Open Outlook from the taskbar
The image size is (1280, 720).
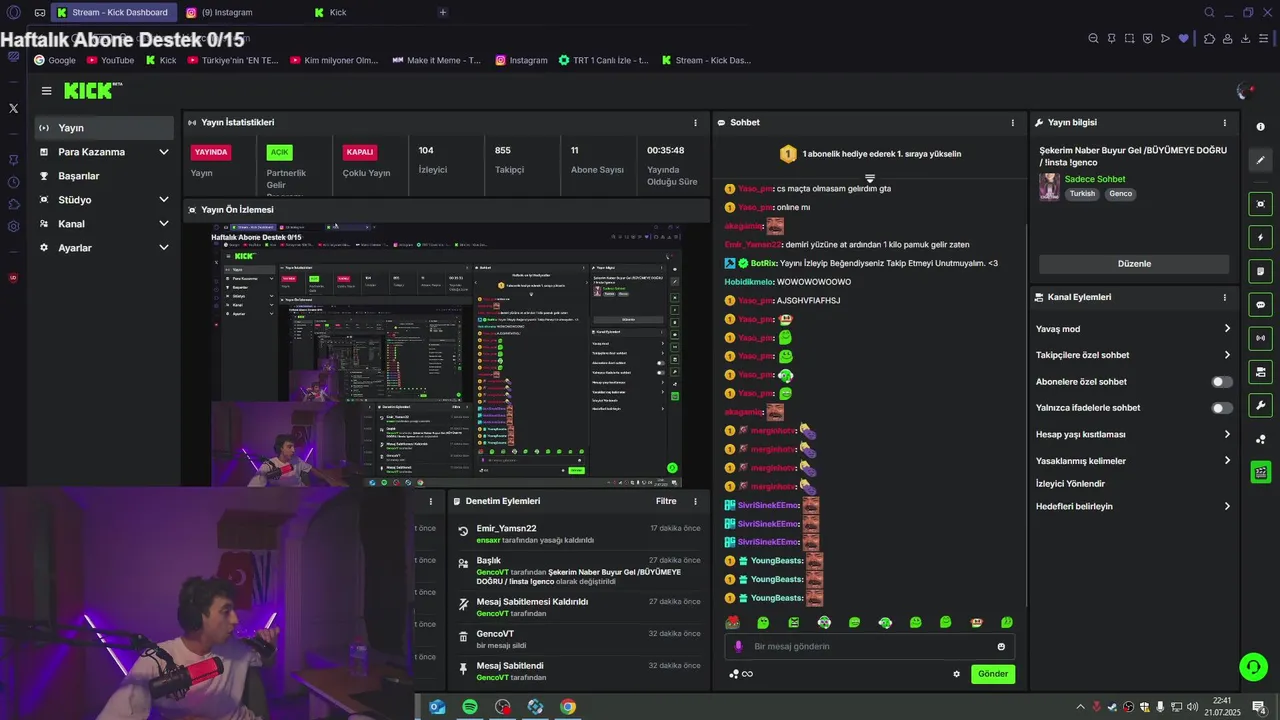click(x=437, y=707)
